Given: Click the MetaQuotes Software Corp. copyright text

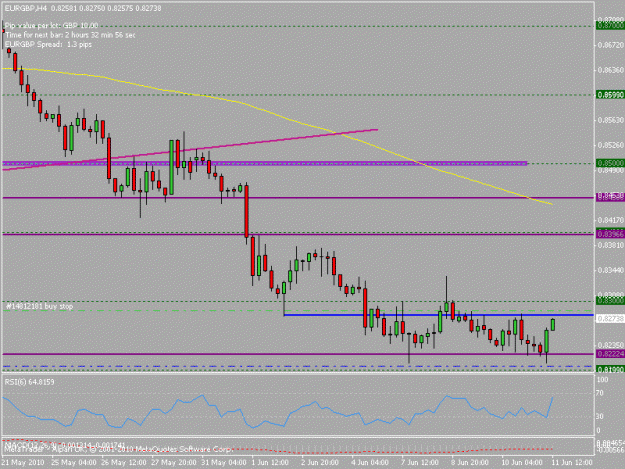Looking at the screenshot, I should [x=185, y=449].
